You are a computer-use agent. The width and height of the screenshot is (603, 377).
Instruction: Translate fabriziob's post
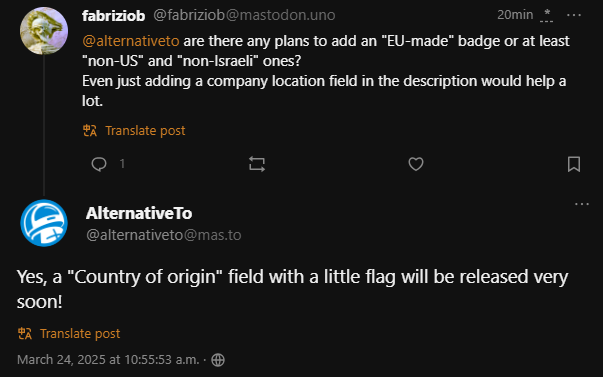point(145,131)
